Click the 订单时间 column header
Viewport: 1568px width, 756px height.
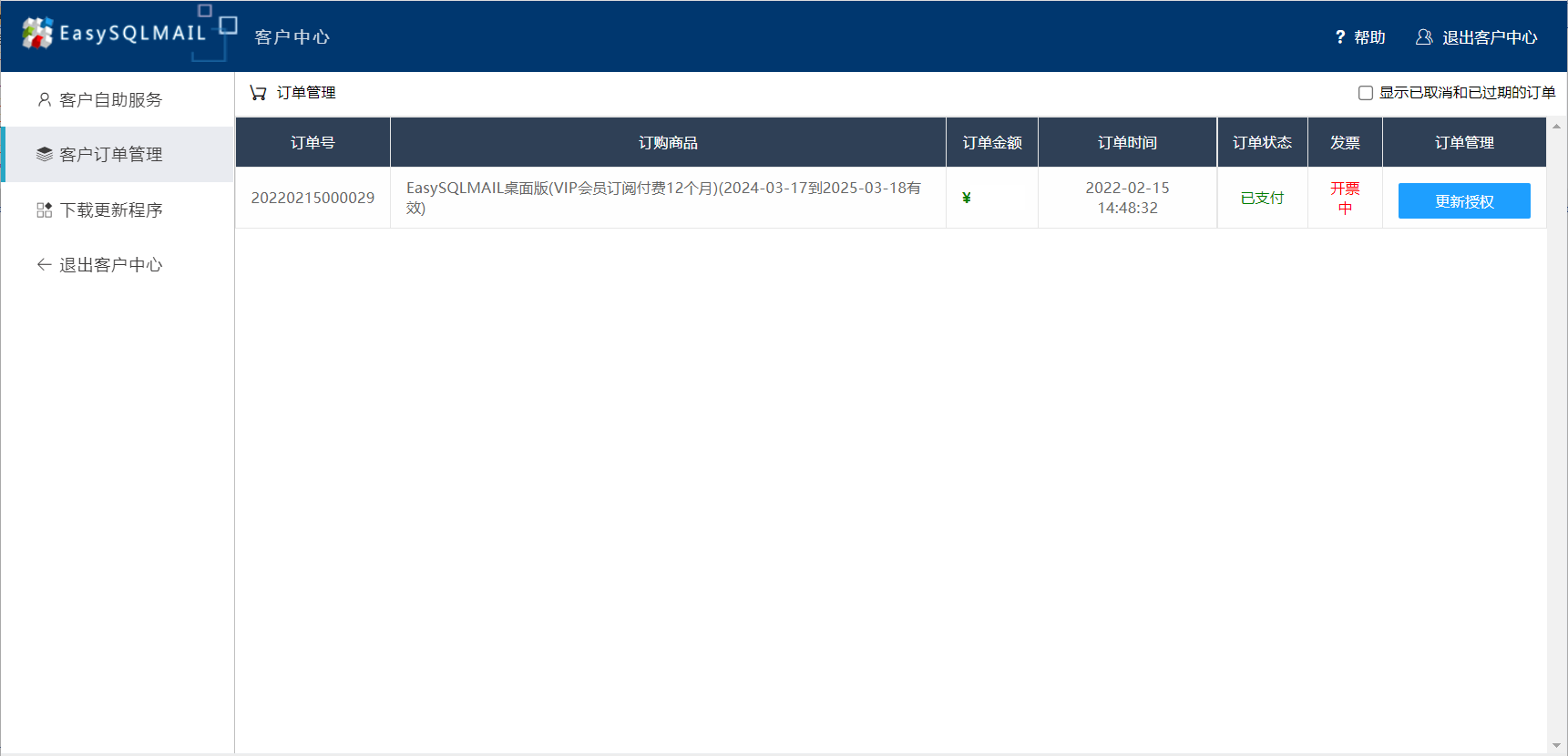coord(1127,142)
